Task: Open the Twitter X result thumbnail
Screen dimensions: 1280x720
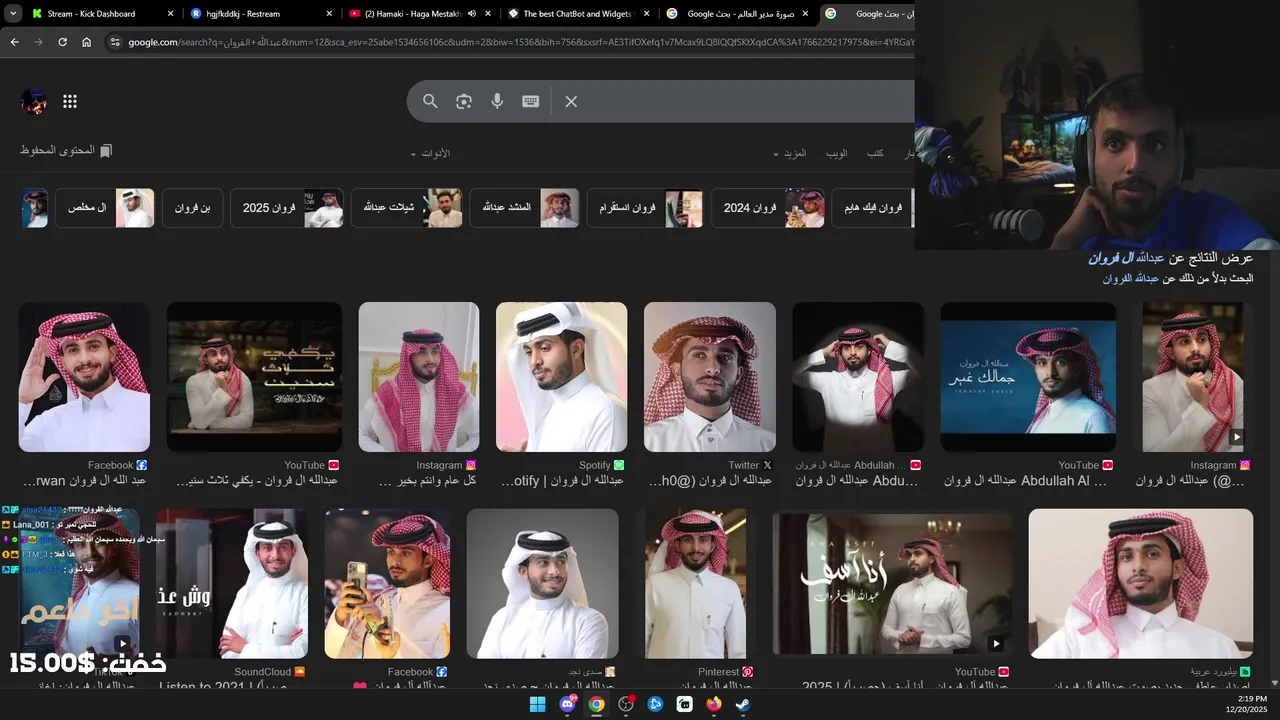Action: [x=710, y=377]
